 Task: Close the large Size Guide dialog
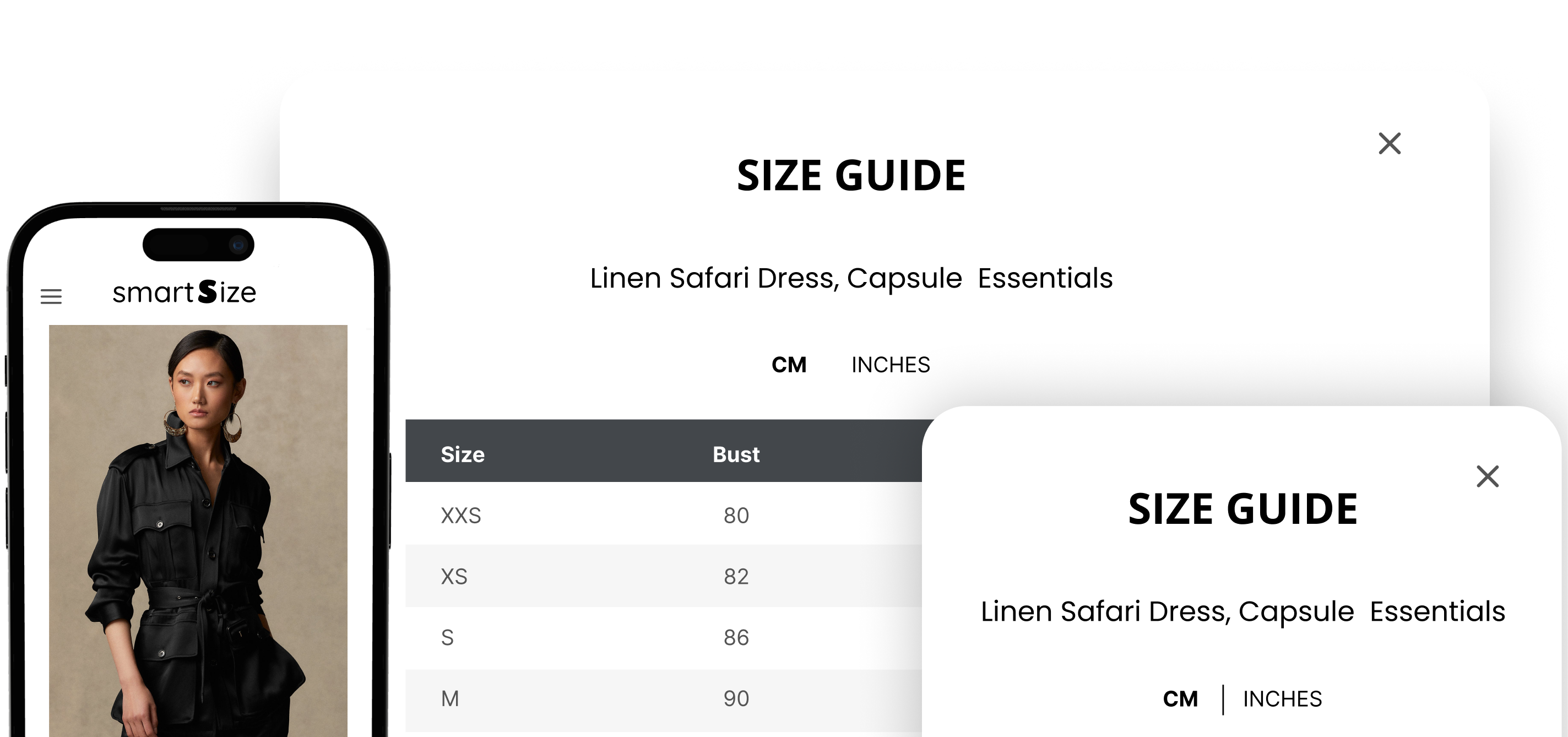pyautogui.click(x=1390, y=144)
